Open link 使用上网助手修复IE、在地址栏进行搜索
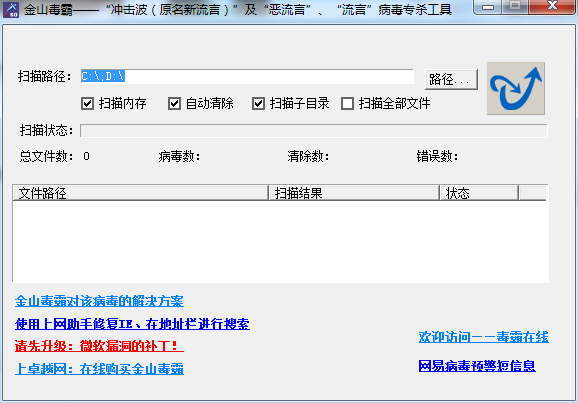 (x=132, y=324)
